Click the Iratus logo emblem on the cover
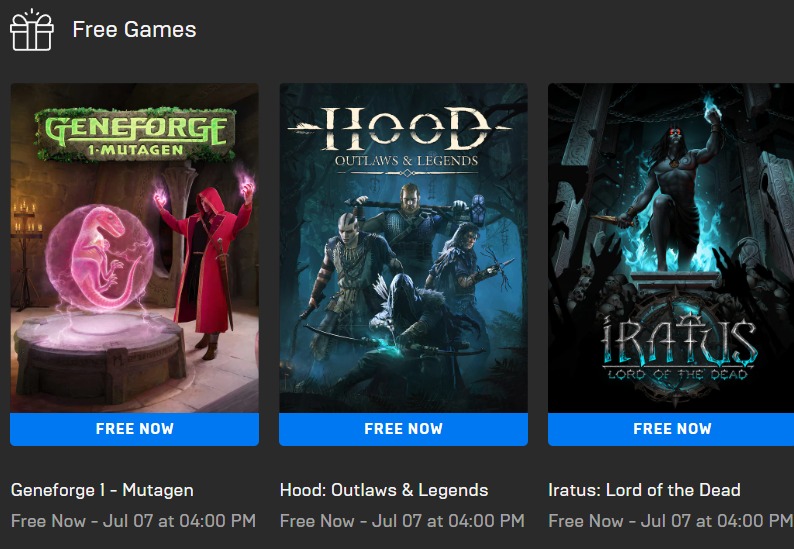The image size is (794, 549). point(678,349)
